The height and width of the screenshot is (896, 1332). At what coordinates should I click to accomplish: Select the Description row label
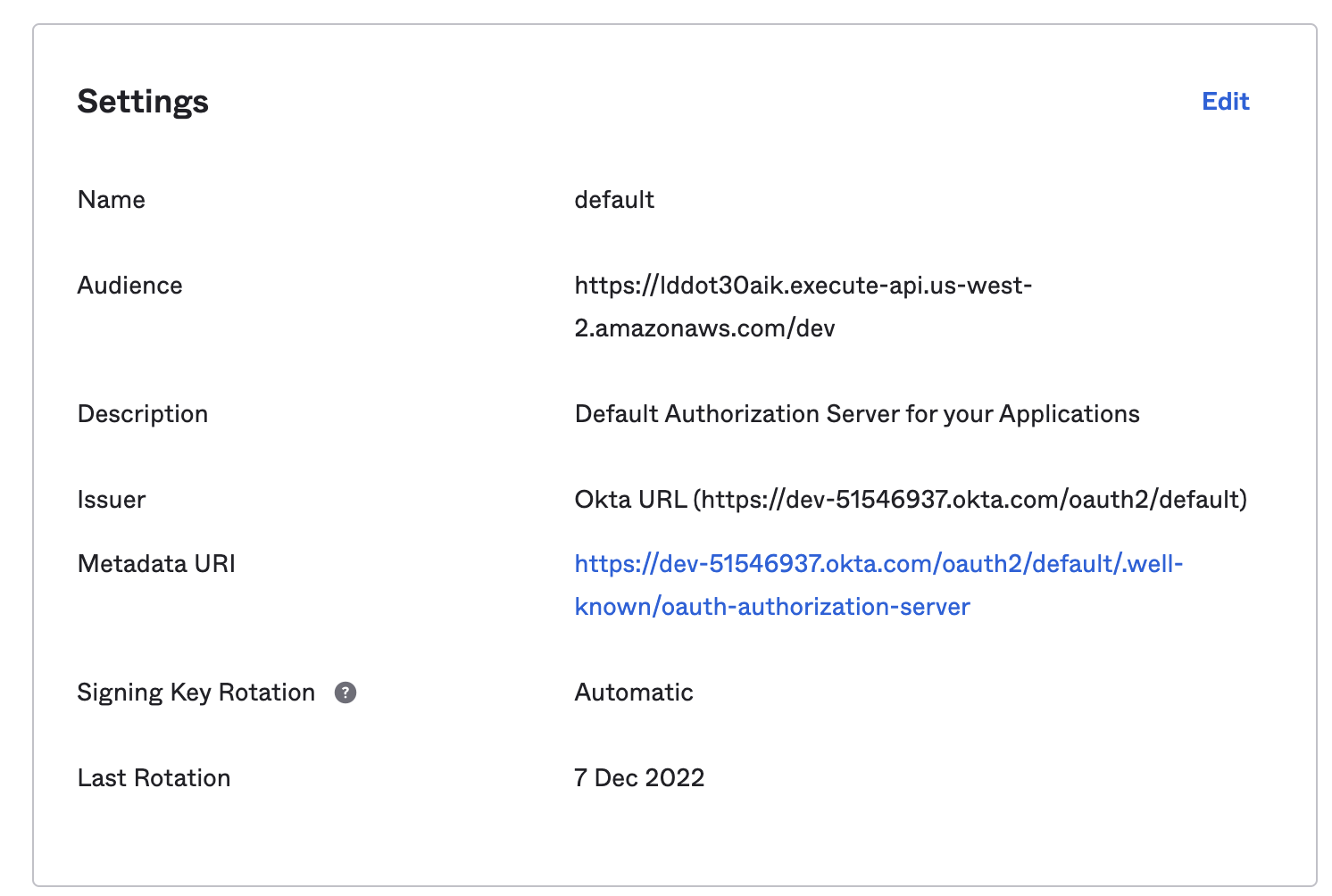[x=142, y=413]
